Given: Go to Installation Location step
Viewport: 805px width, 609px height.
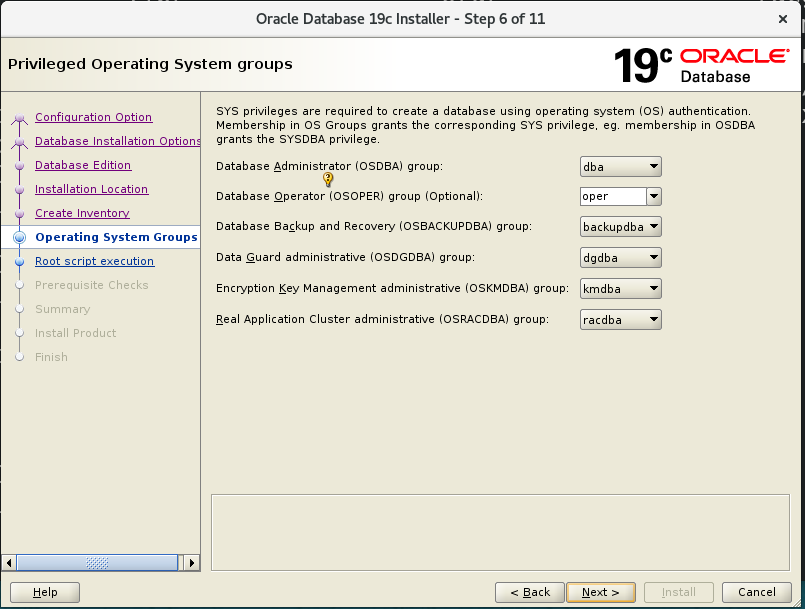Looking at the screenshot, I should (x=91, y=189).
